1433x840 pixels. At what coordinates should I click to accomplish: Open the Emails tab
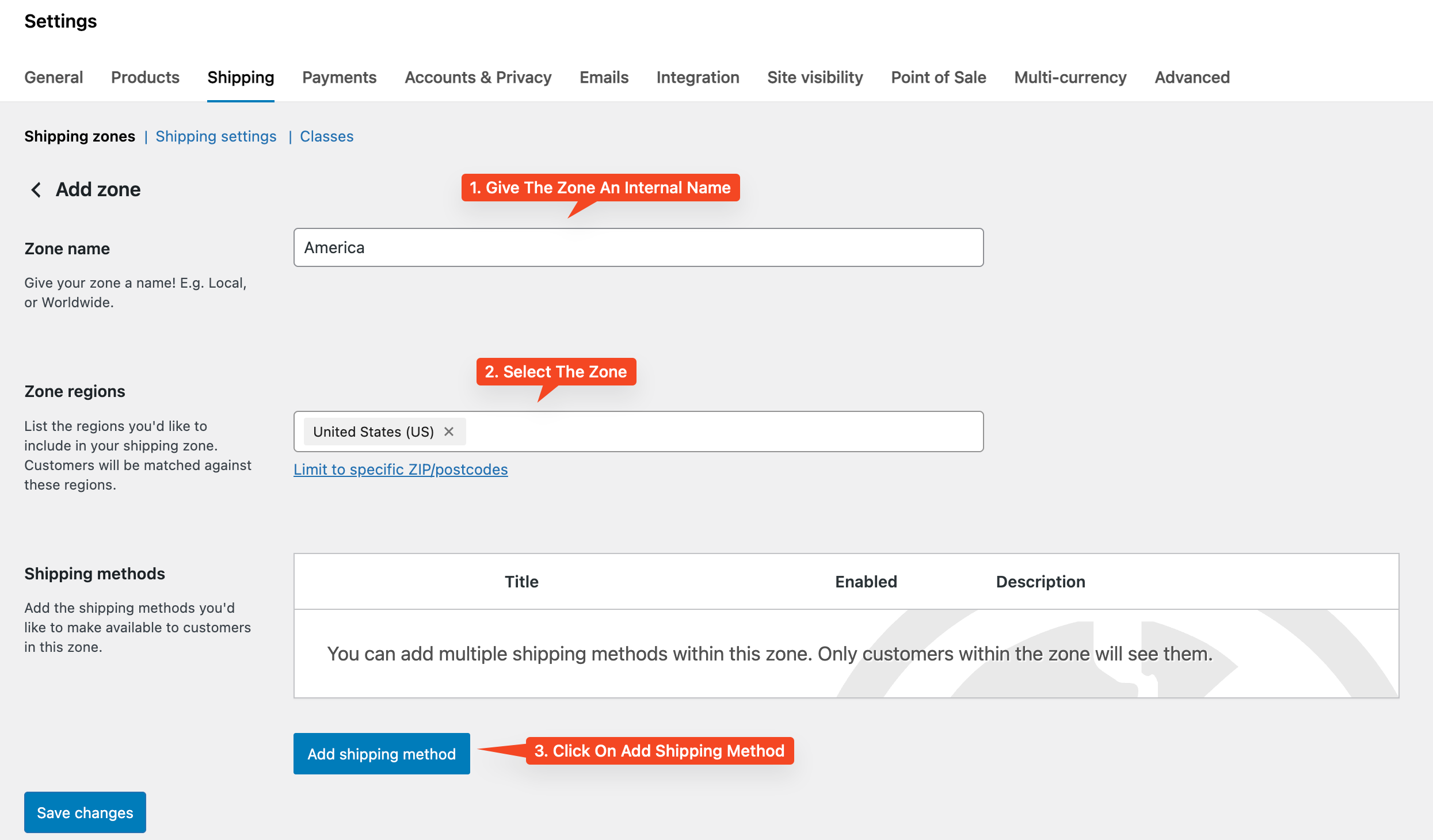coord(604,77)
